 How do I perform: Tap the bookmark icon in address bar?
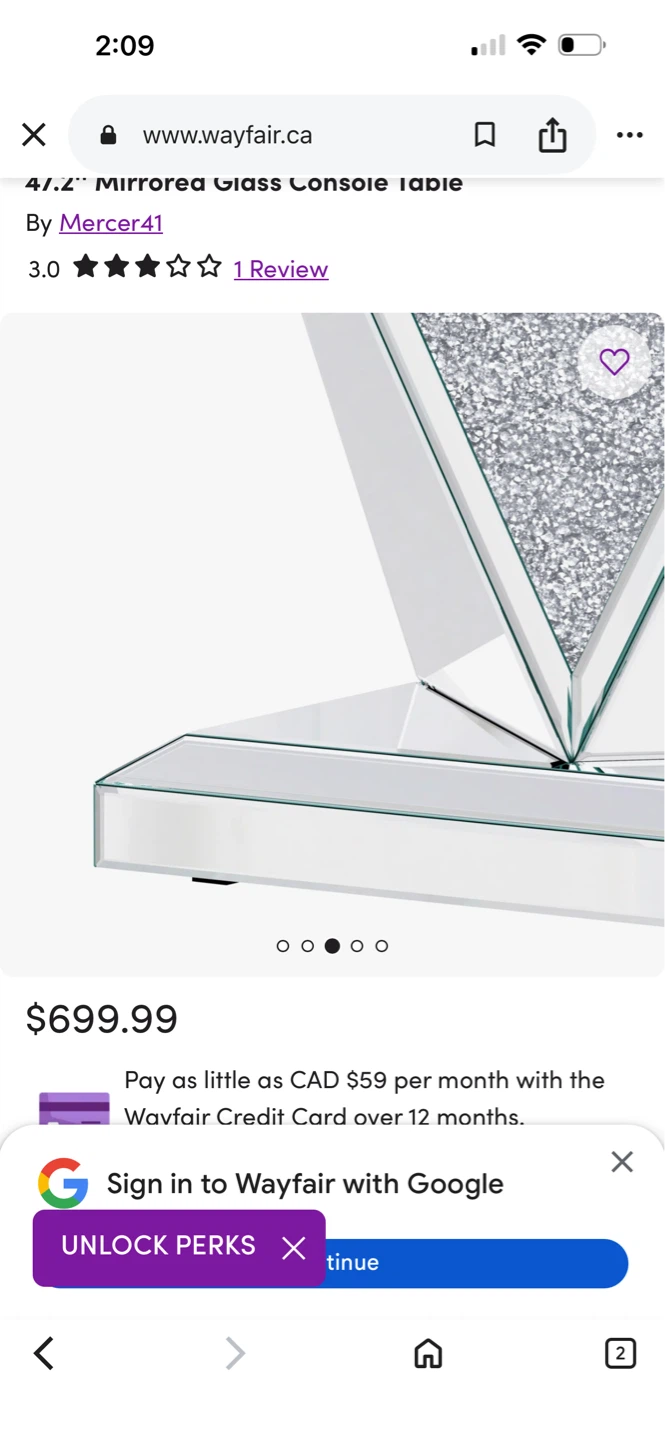tap(485, 134)
